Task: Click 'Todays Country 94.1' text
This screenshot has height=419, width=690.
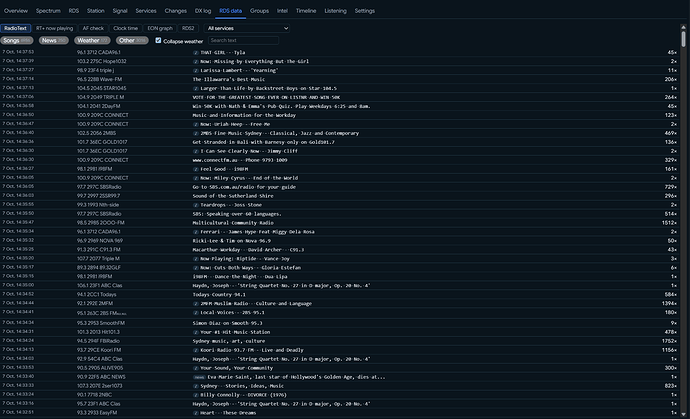Action: 219,295
